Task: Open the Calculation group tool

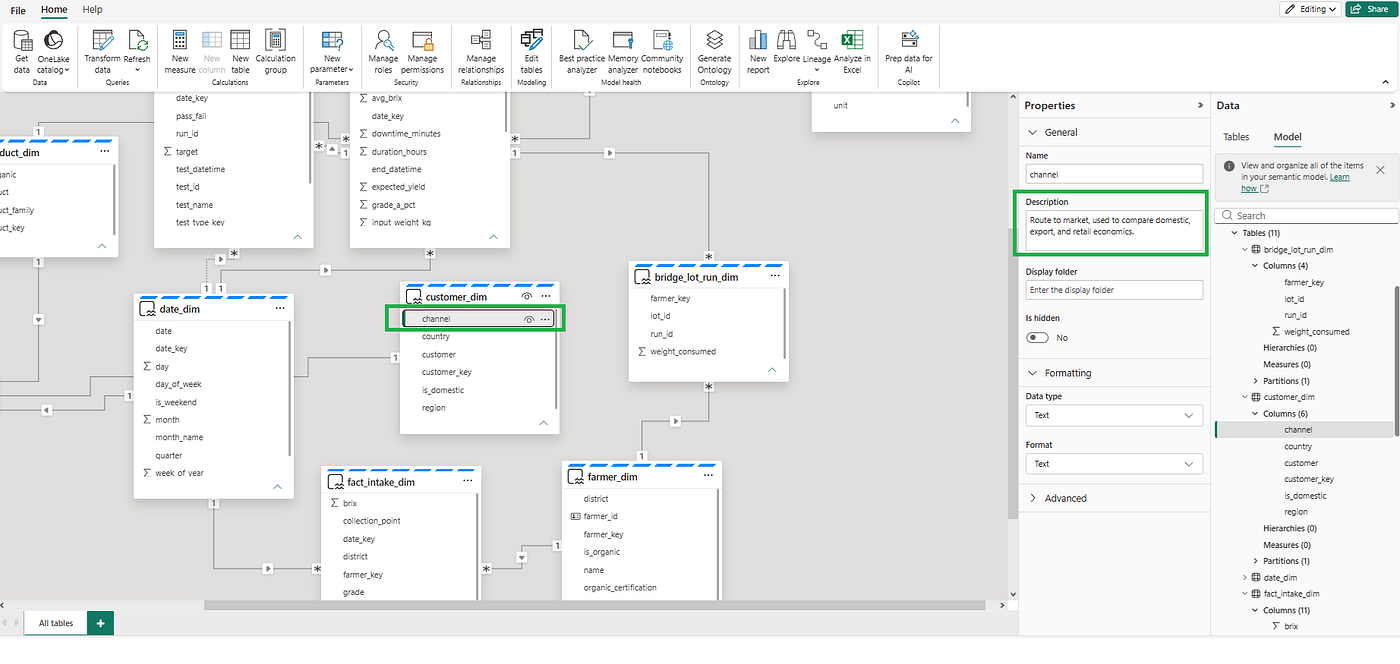Action: [275, 50]
